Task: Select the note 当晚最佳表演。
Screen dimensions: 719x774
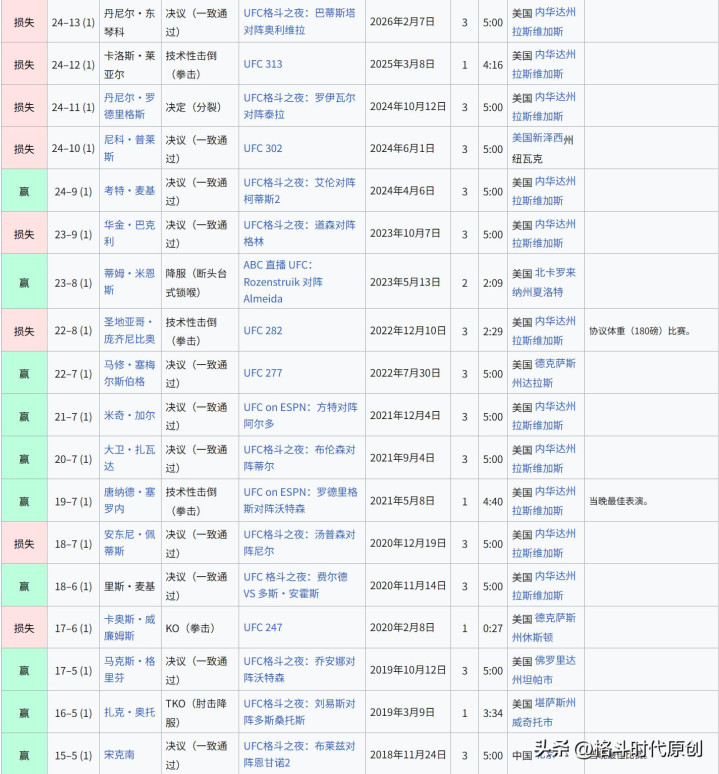Action: coord(618,501)
